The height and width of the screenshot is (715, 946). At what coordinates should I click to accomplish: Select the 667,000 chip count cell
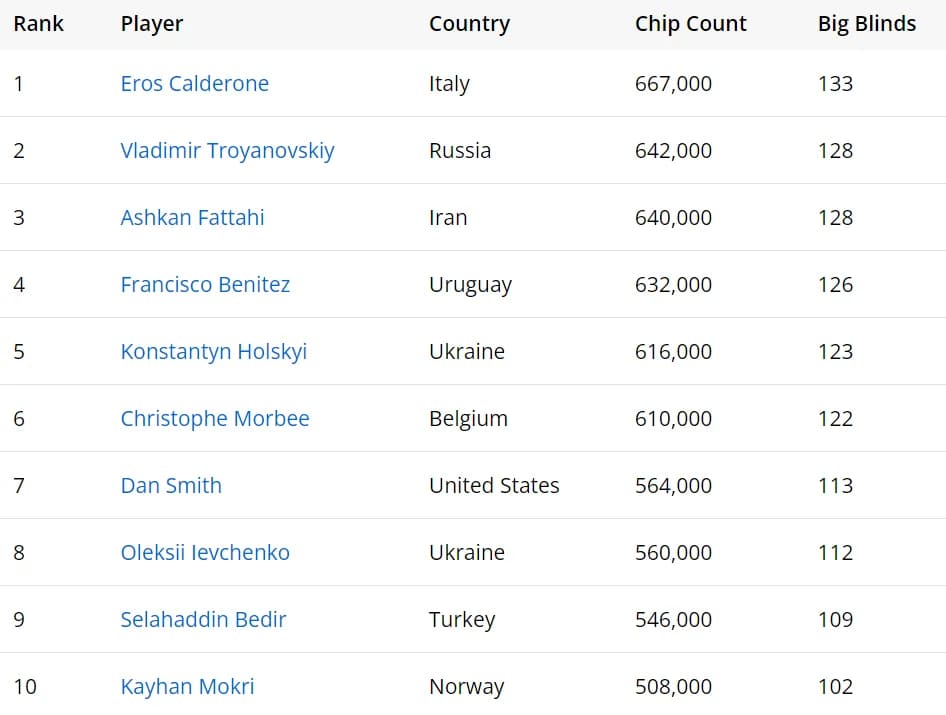pos(673,83)
